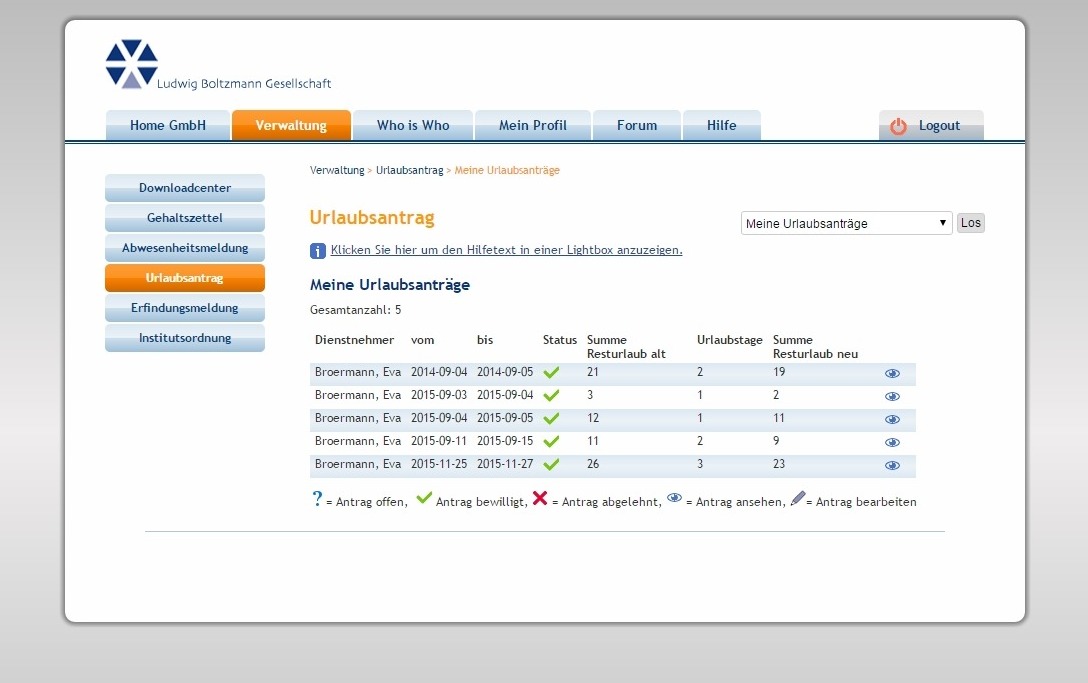Open the Who is Who tab
Viewport: 1088px width, 683px height.
coord(413,126)
